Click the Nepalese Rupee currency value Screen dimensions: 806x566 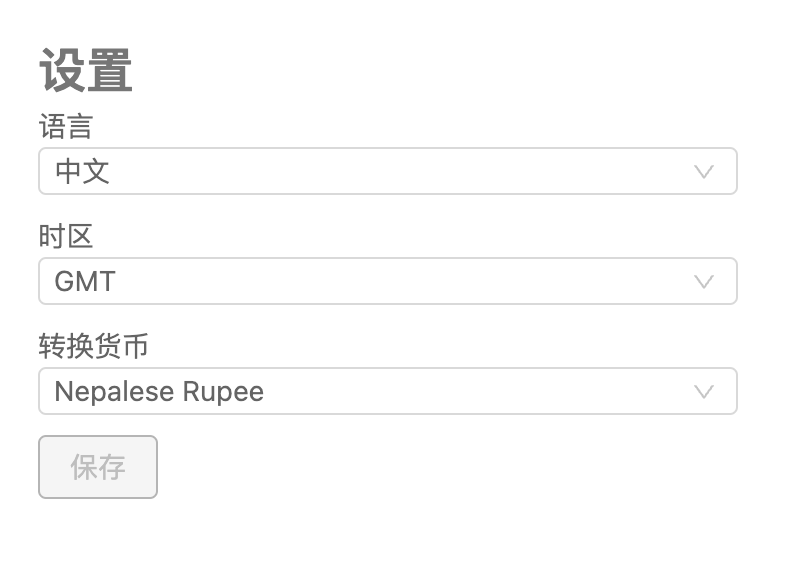159,391
